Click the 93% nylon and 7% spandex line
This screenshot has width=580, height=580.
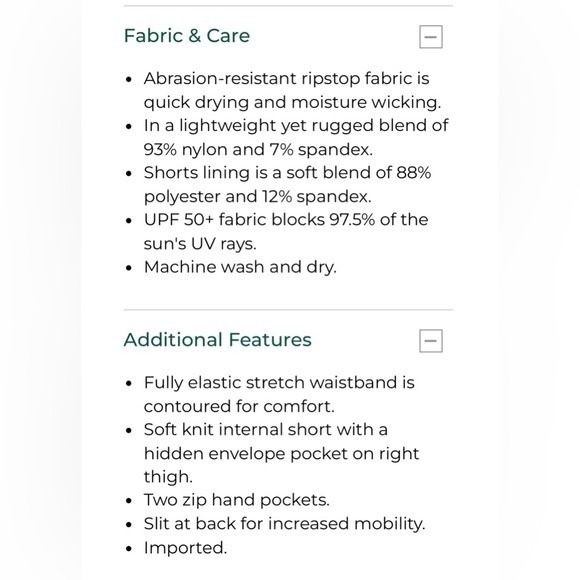click(x=258, y=149)
